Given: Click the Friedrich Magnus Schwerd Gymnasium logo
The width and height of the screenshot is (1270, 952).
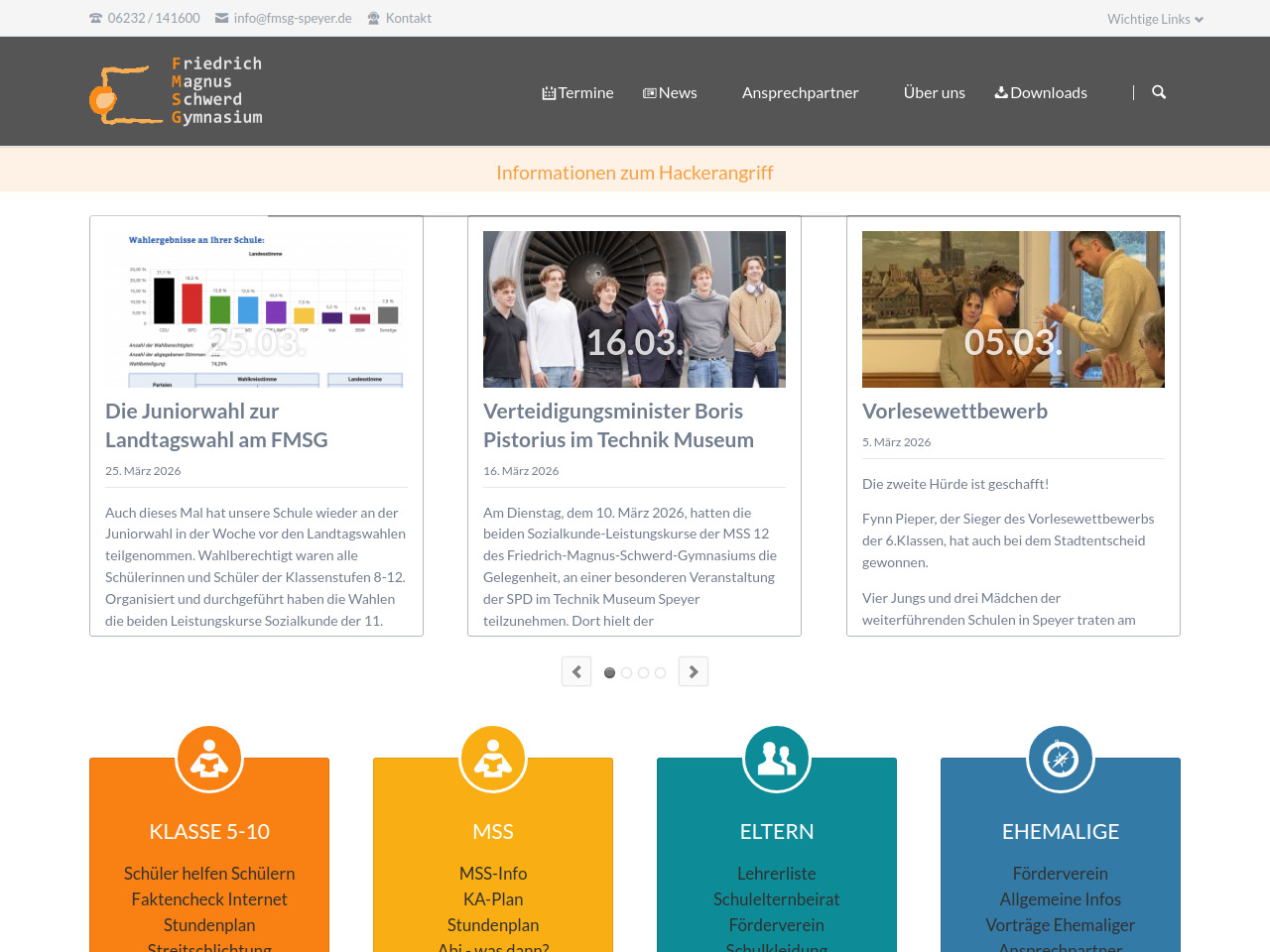Looking at the screenshot, I should click(177, 91).
